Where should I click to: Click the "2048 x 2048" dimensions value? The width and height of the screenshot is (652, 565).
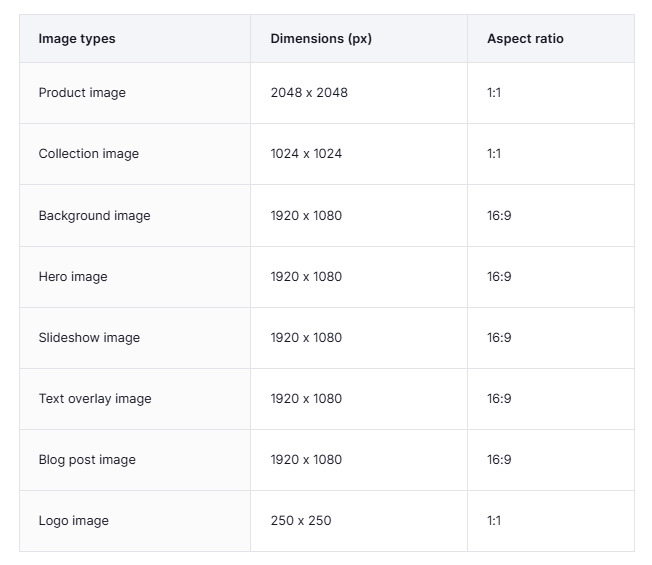309,93
